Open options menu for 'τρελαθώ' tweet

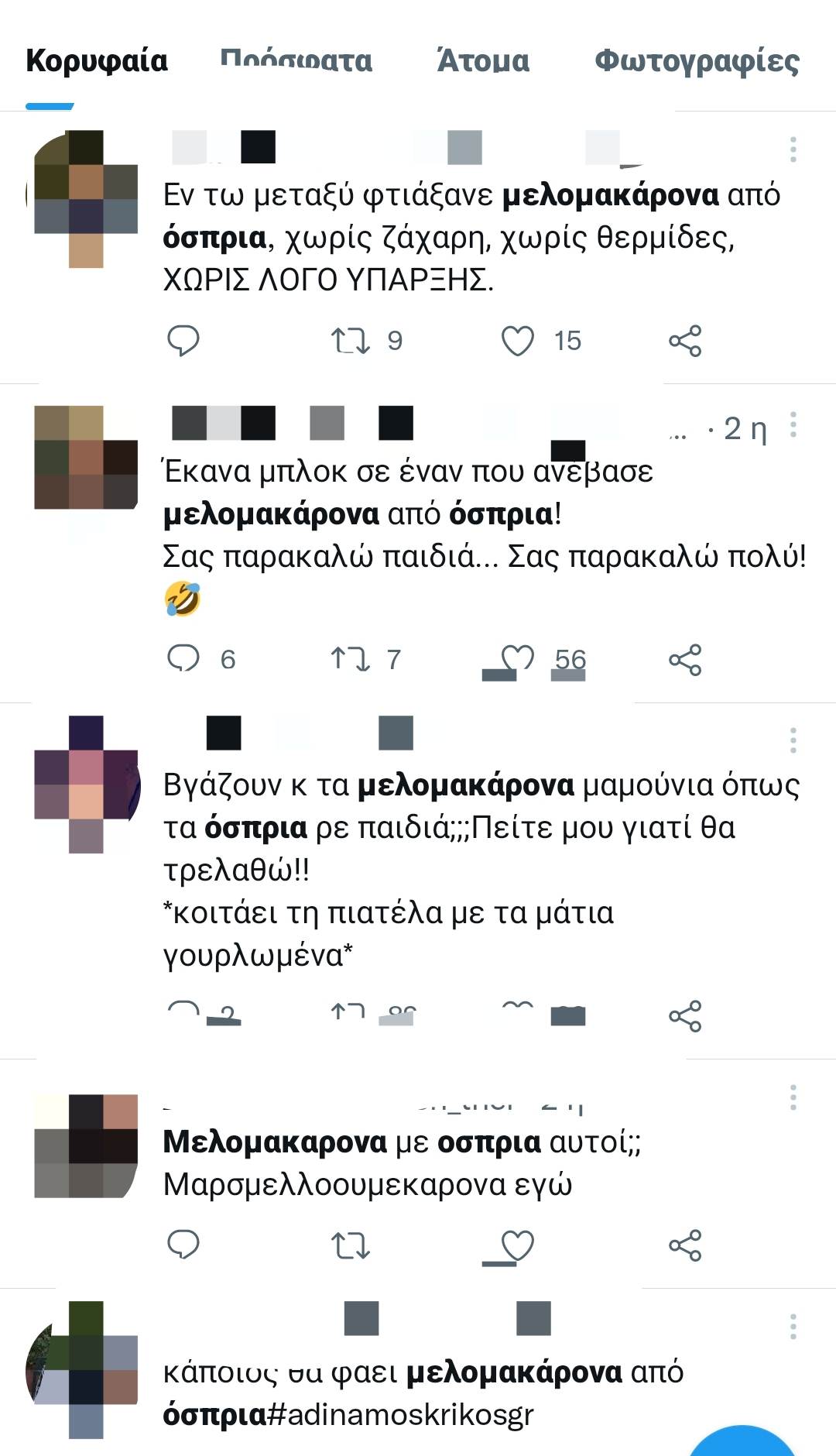(x=793, y=740)
